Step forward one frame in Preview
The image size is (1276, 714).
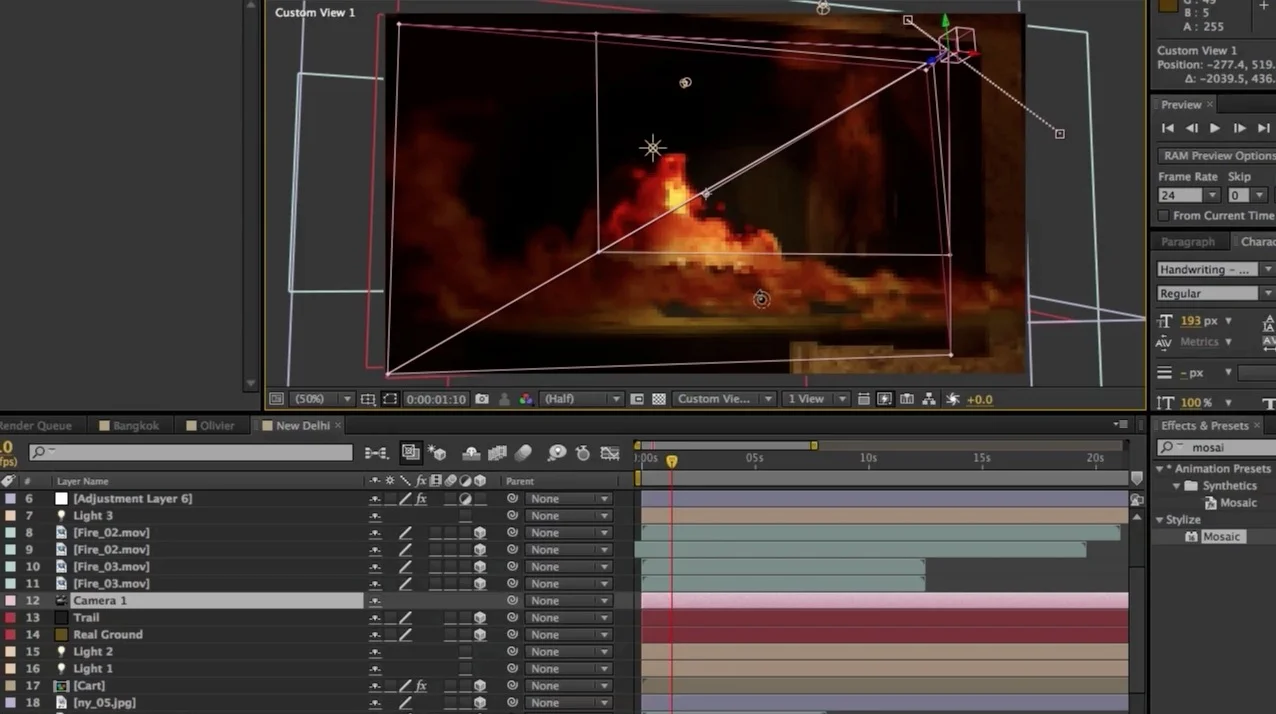click(x=1239, y=128)
